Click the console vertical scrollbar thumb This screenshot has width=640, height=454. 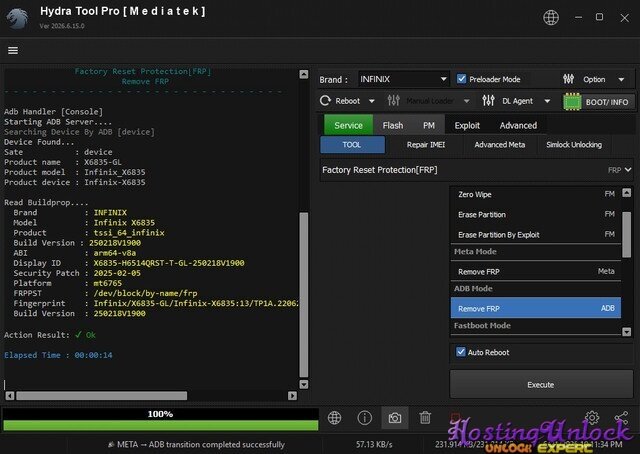[304, 294]
